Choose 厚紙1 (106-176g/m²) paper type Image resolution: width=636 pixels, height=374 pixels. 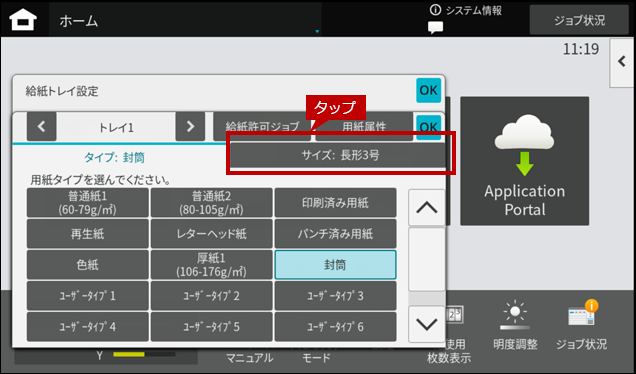211,264
